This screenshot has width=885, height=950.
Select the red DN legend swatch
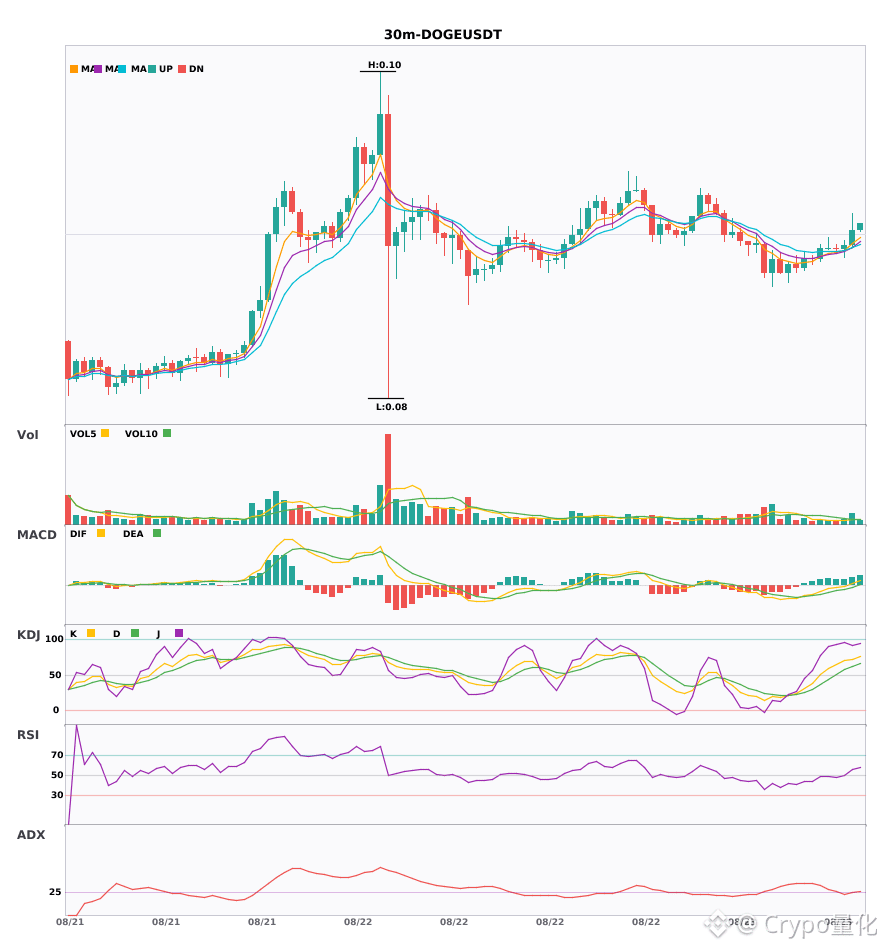(x=182, y=69)
